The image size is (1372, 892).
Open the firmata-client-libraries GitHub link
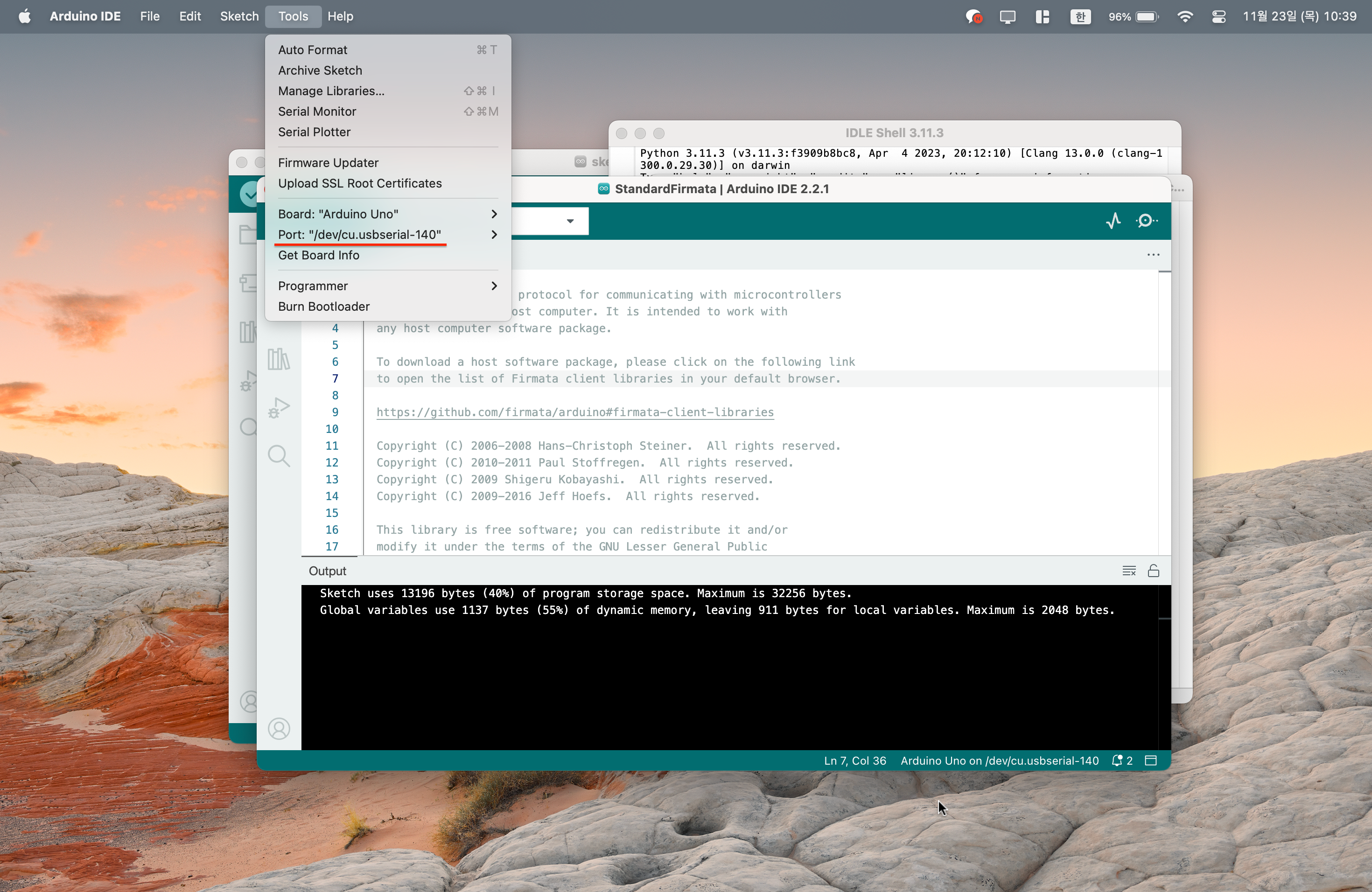pyautogui.click(x=575, y=412)
